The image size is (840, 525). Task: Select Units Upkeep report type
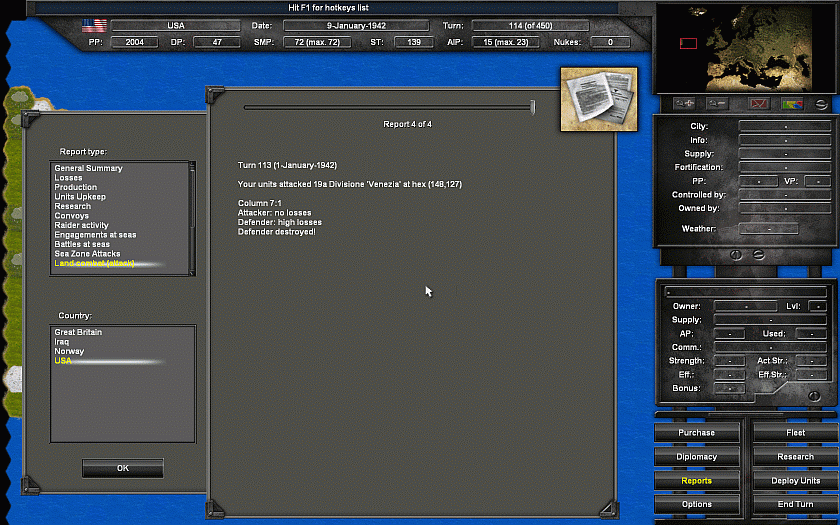coord(80,197)
